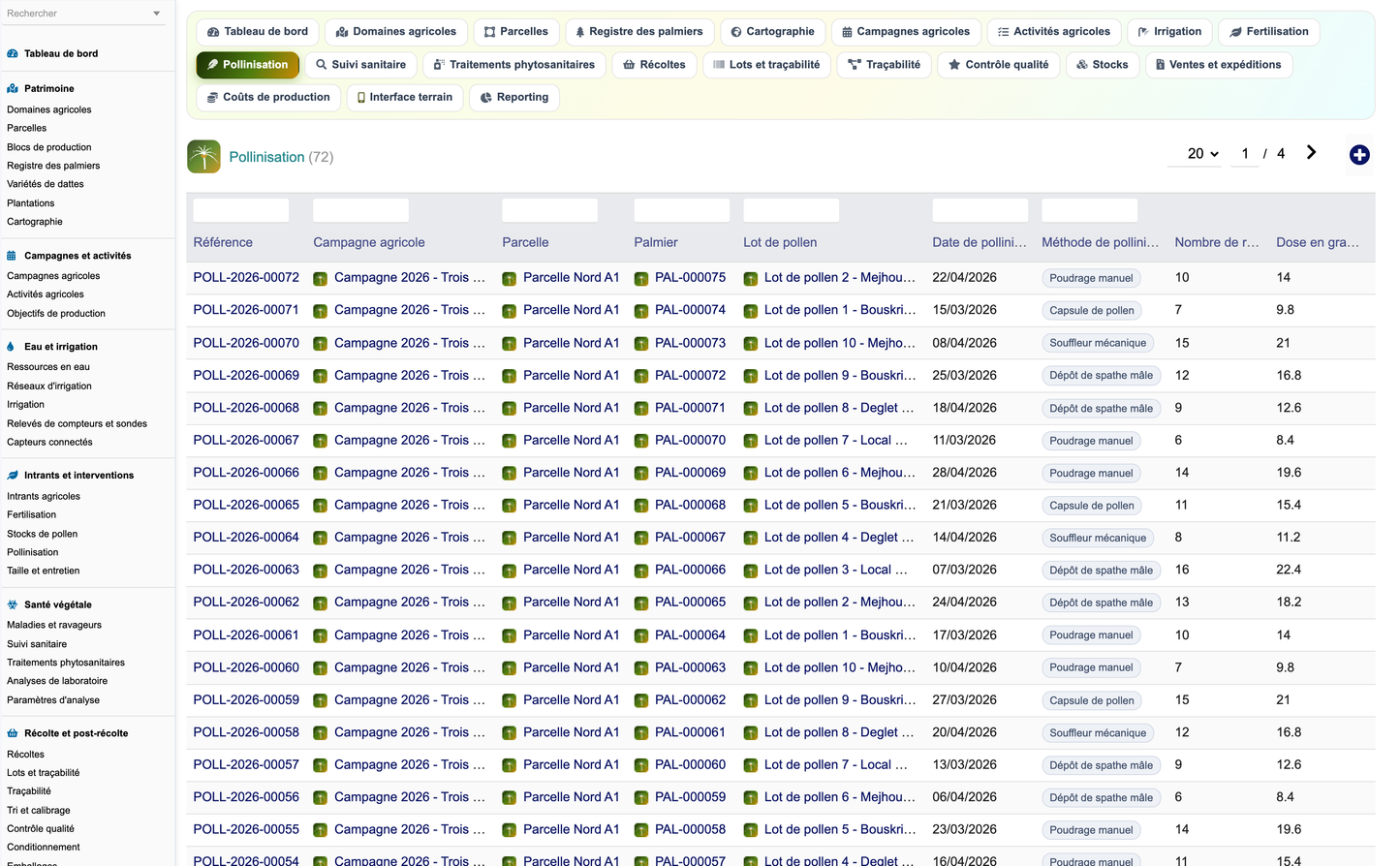Click the Récolte et post-récolte section icon

coord(13,733)
